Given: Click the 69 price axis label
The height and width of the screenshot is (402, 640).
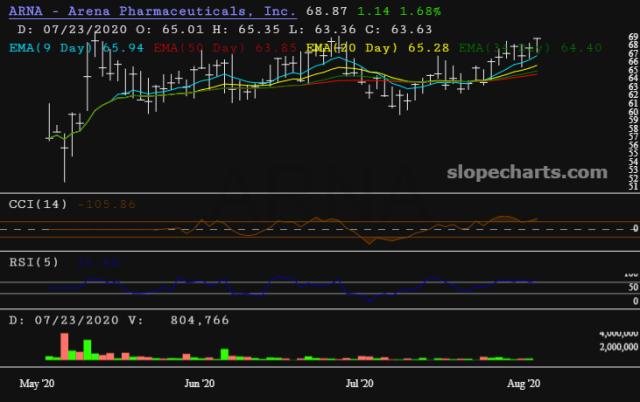Looking at the screenshot, I should [633, 38].
